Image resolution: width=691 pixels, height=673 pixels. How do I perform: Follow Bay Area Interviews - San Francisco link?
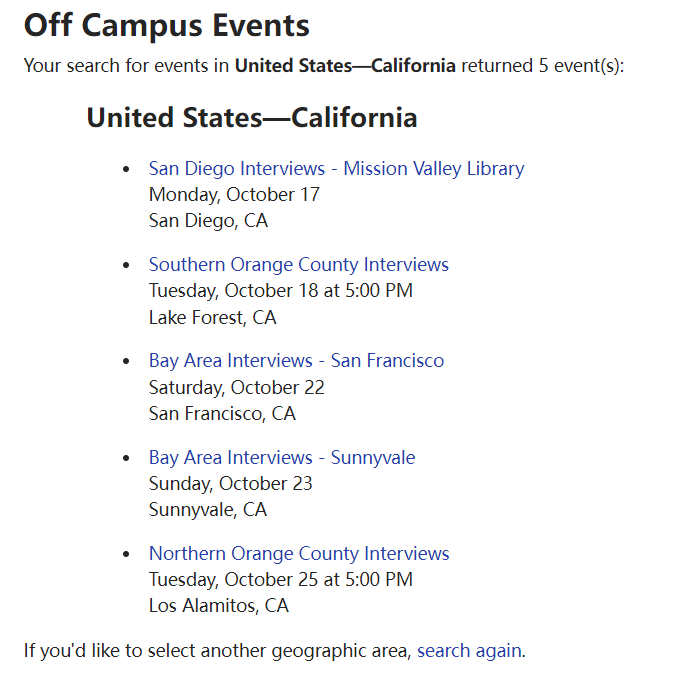(296, 360)
